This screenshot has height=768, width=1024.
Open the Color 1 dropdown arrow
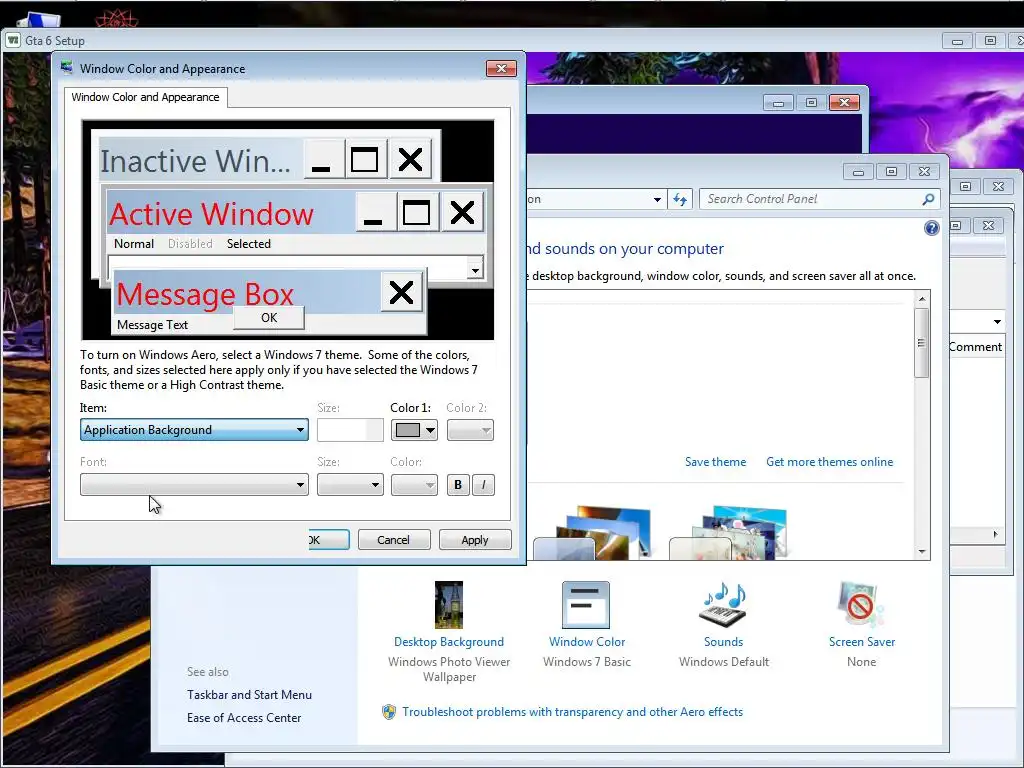430,430
